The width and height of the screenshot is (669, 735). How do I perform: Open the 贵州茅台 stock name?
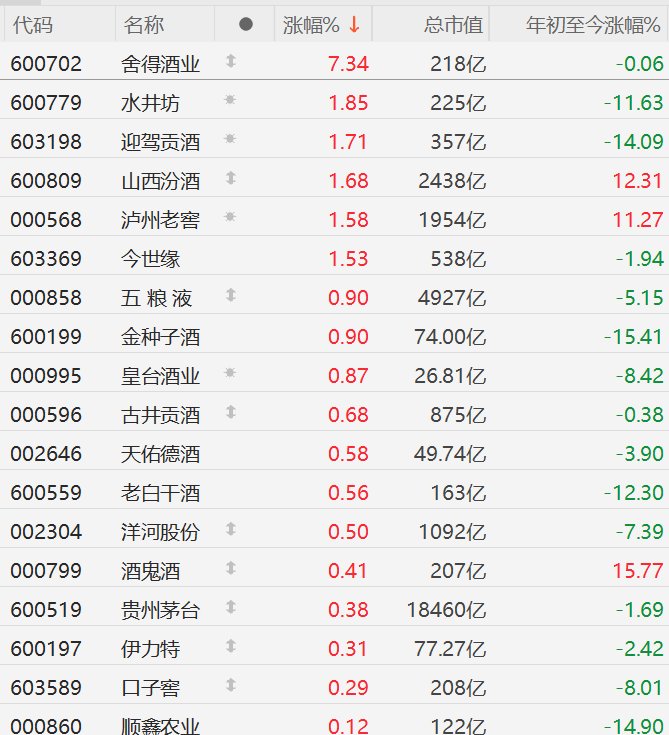(160, 609)
